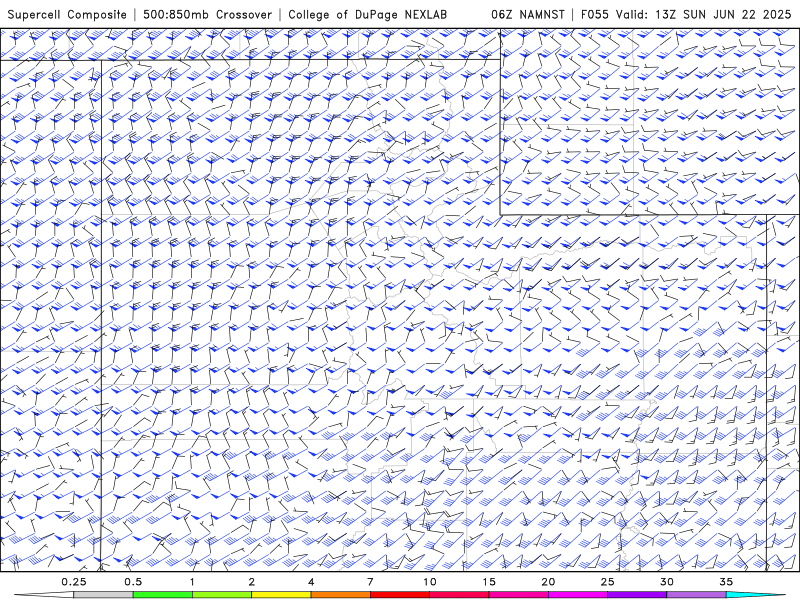Click the legend value '15'
800x600 pixels.
(489, 582)
